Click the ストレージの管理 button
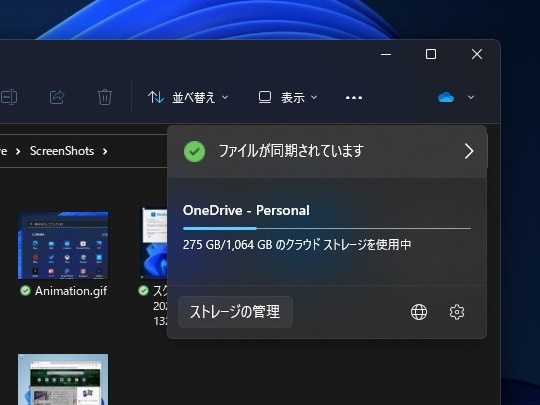540x405 pixels. click(x=235, y=312)
